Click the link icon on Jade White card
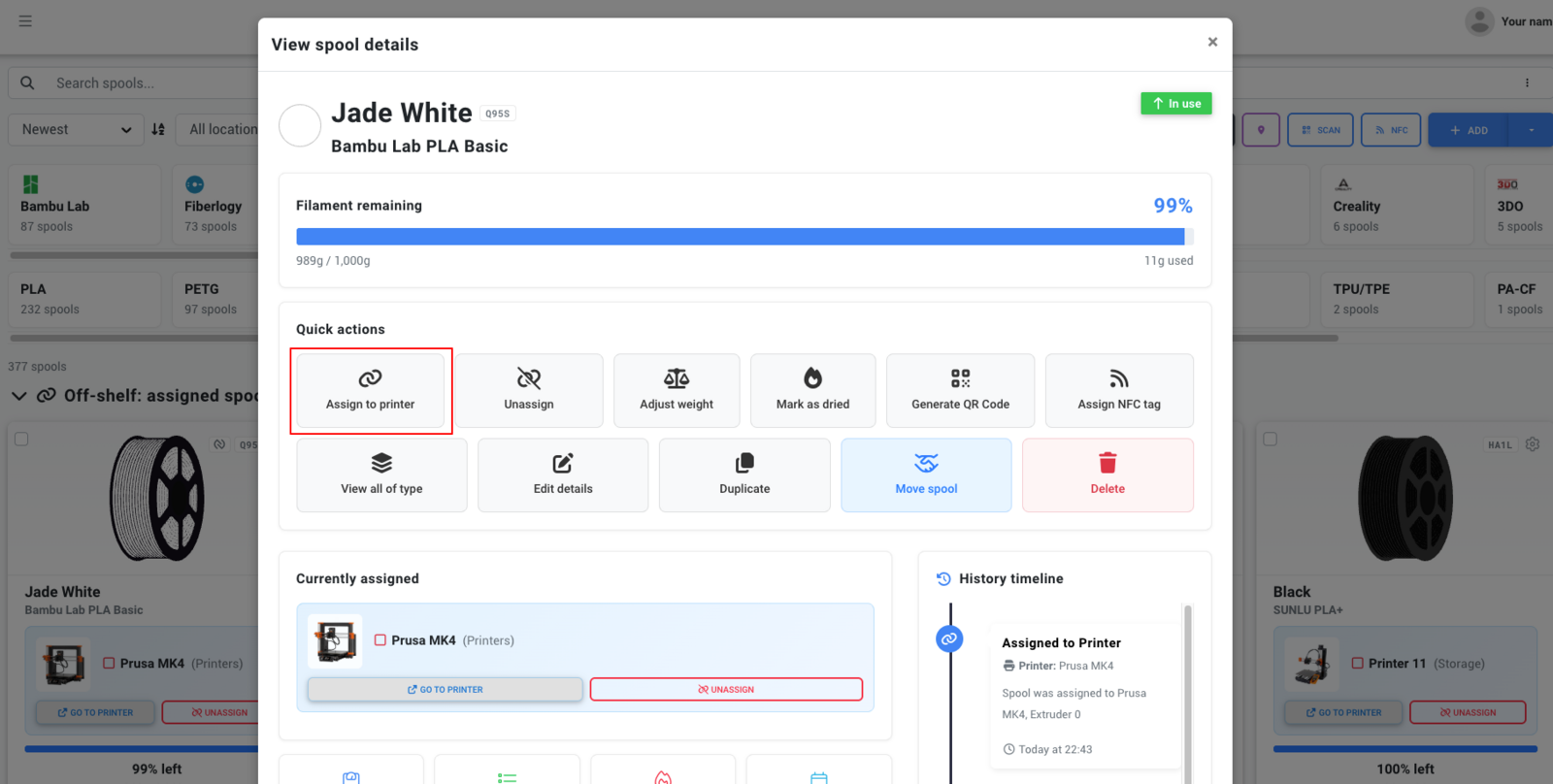1553x784 pixels. pyautogui.click(x=219, y=444)
